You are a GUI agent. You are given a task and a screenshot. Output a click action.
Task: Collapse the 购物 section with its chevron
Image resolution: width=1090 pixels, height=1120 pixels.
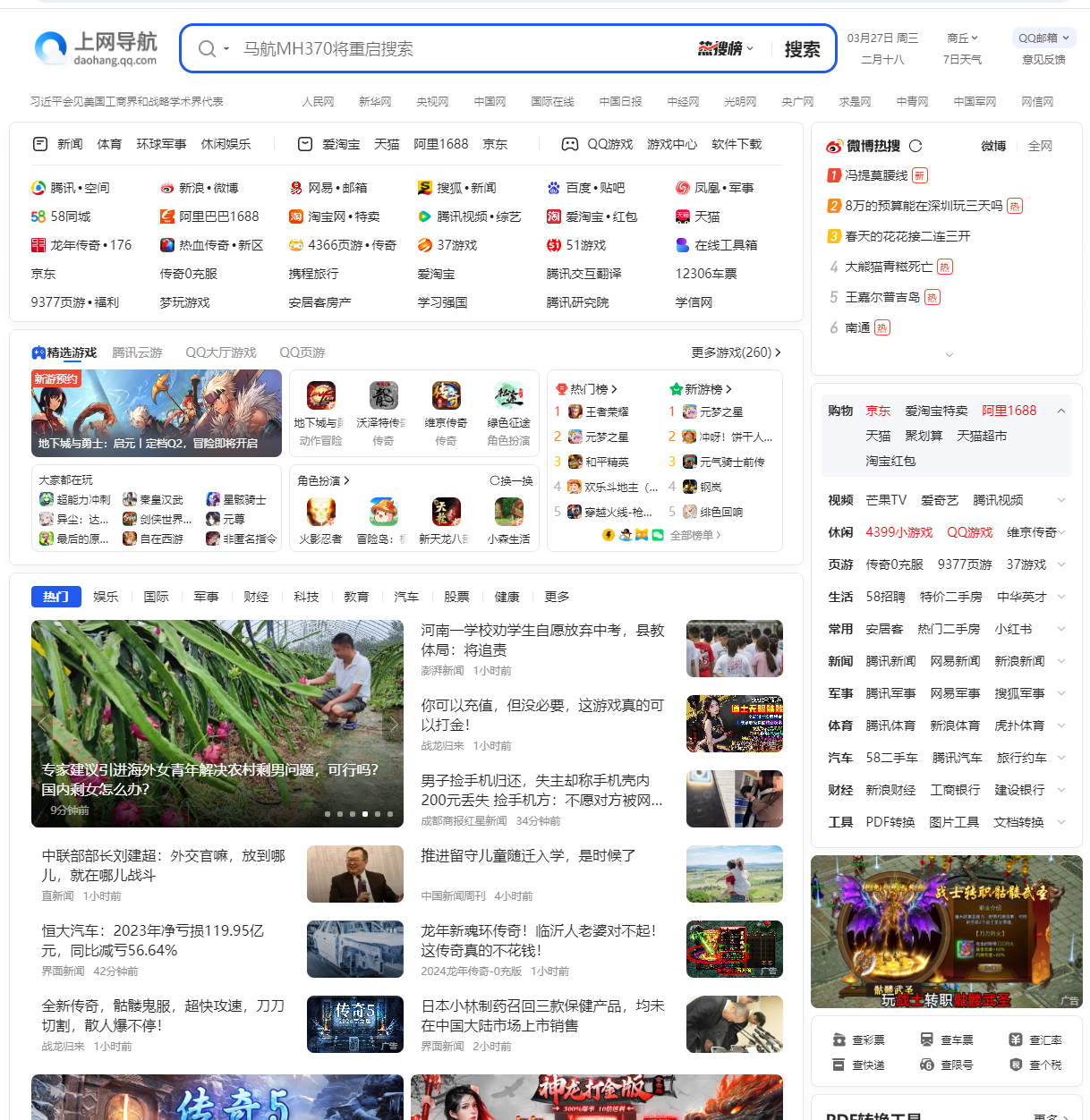coord(1061,410)
